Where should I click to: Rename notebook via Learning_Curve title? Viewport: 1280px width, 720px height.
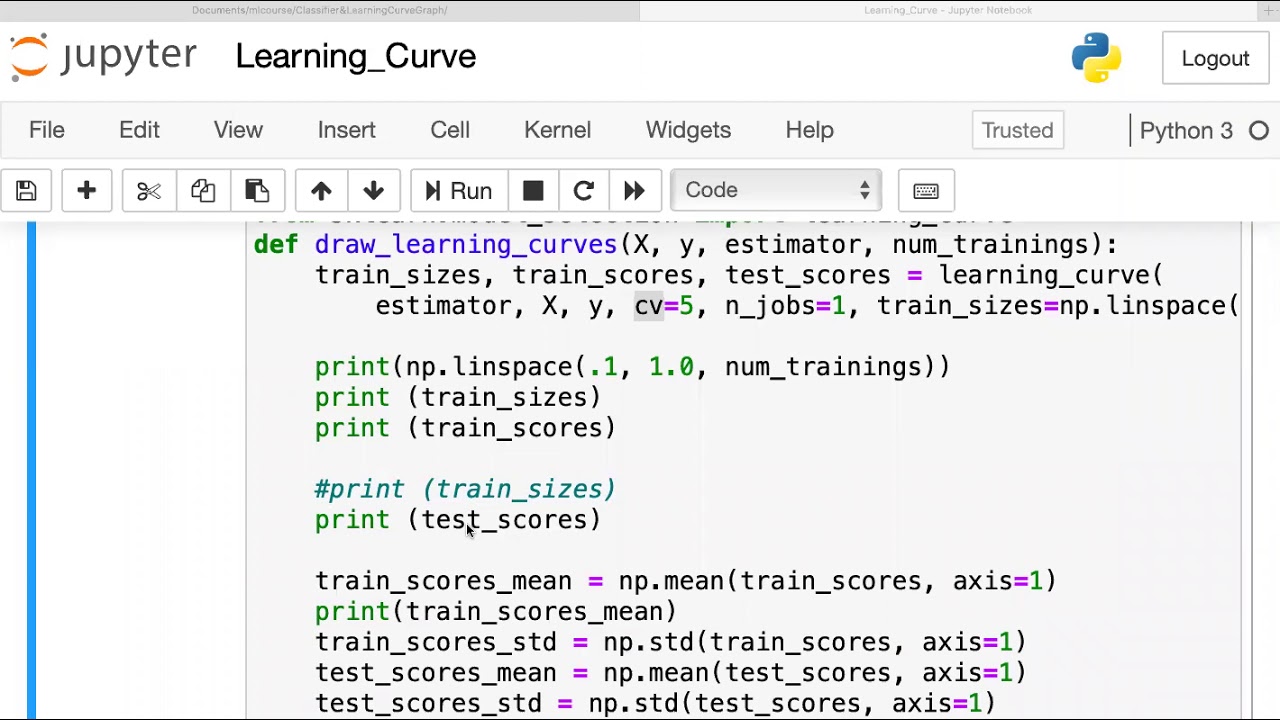tap(355, 56)
